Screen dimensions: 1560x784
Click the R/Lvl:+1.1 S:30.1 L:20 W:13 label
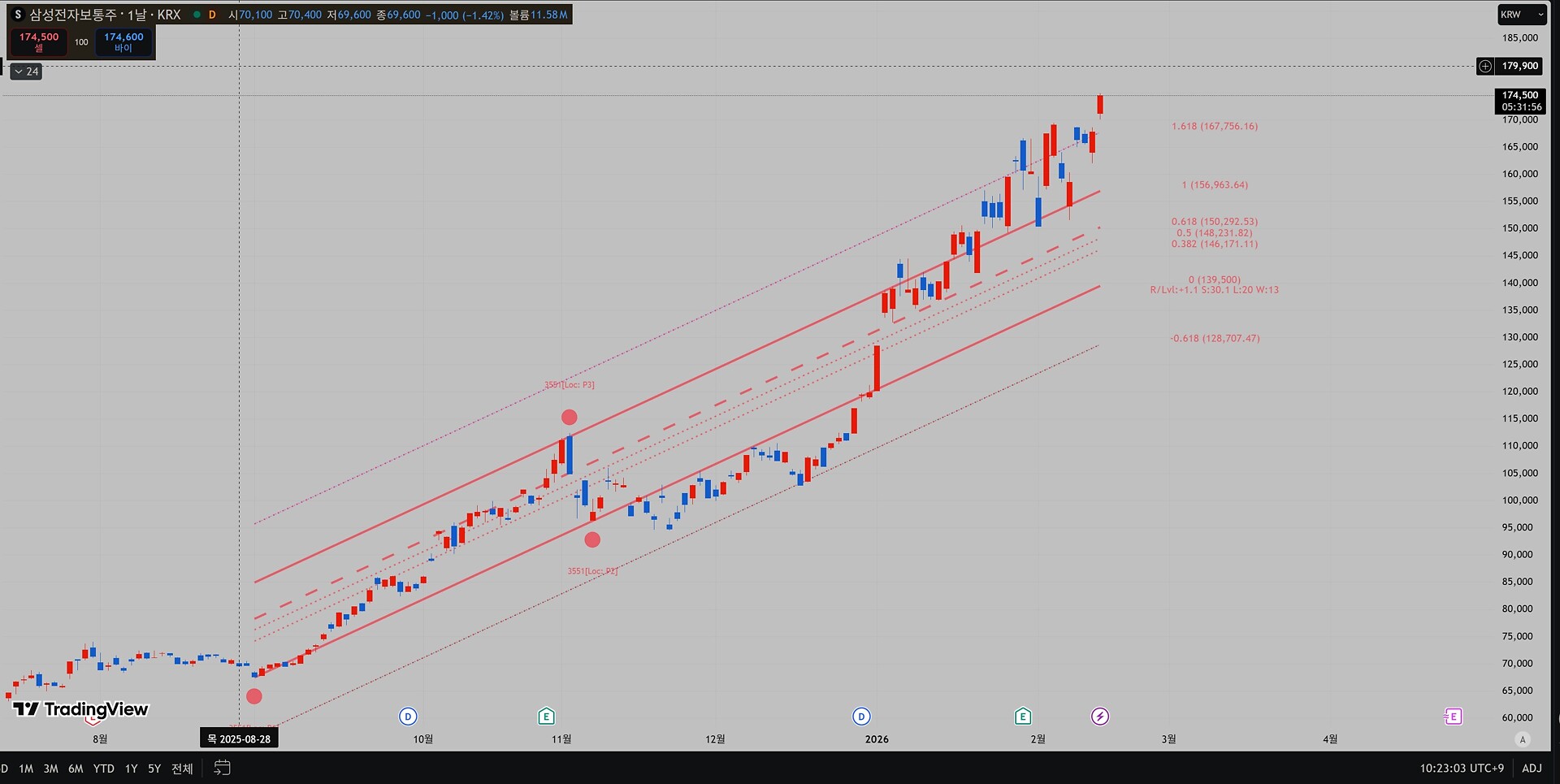[x=1214, y=290]
